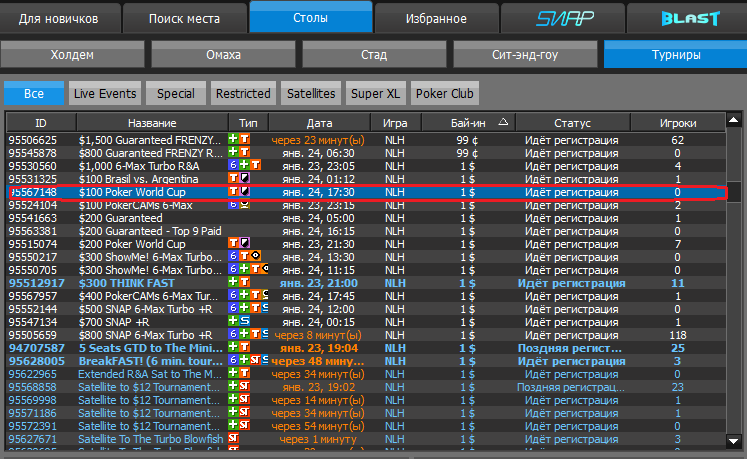This screenshot has width=747, height=459.
Task: Select the Холдем game tab
Action: click(x=72, y=55)
